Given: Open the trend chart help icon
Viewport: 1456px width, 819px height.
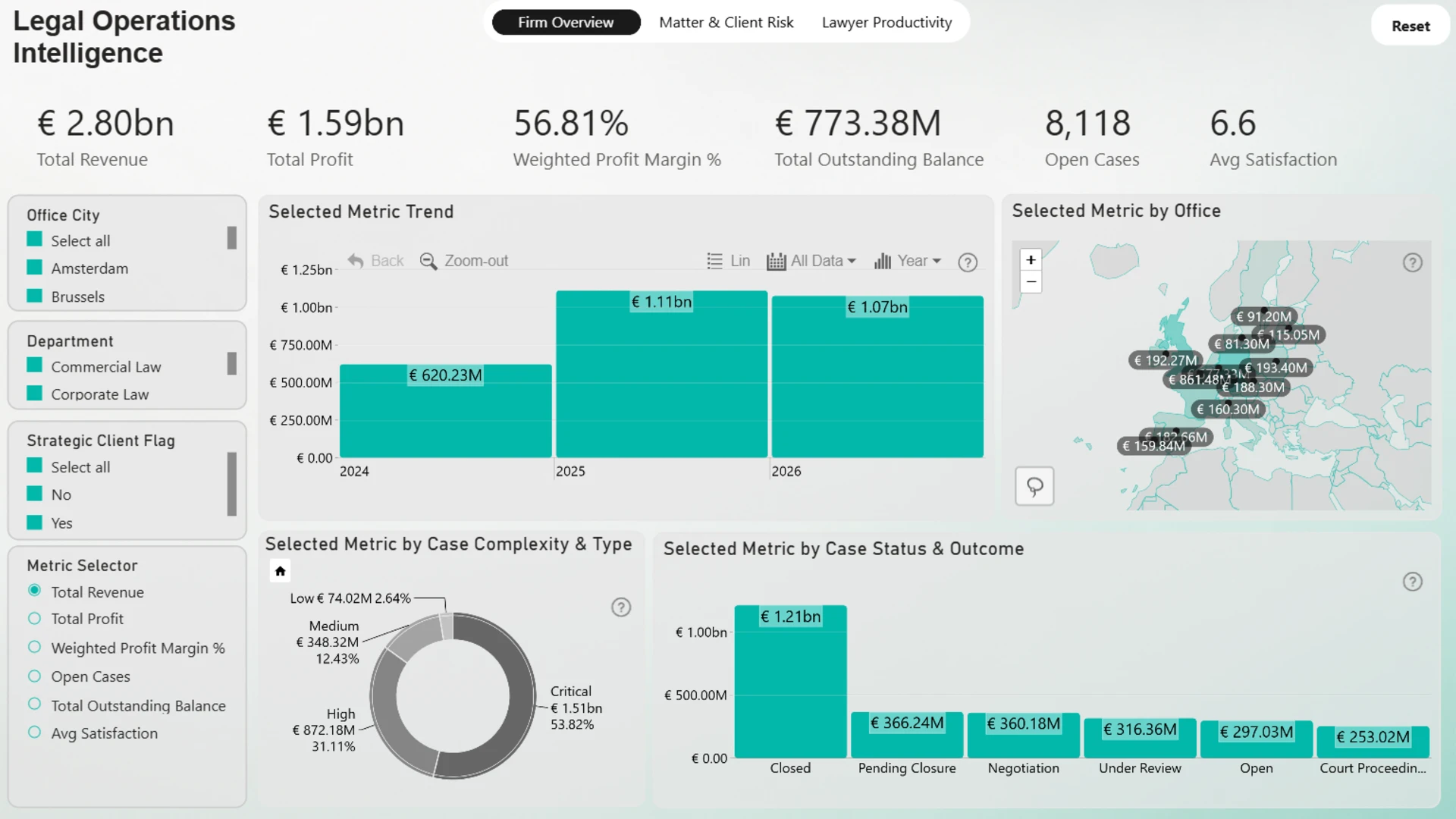Looking at the screenshot, I should tap(968, 262).
